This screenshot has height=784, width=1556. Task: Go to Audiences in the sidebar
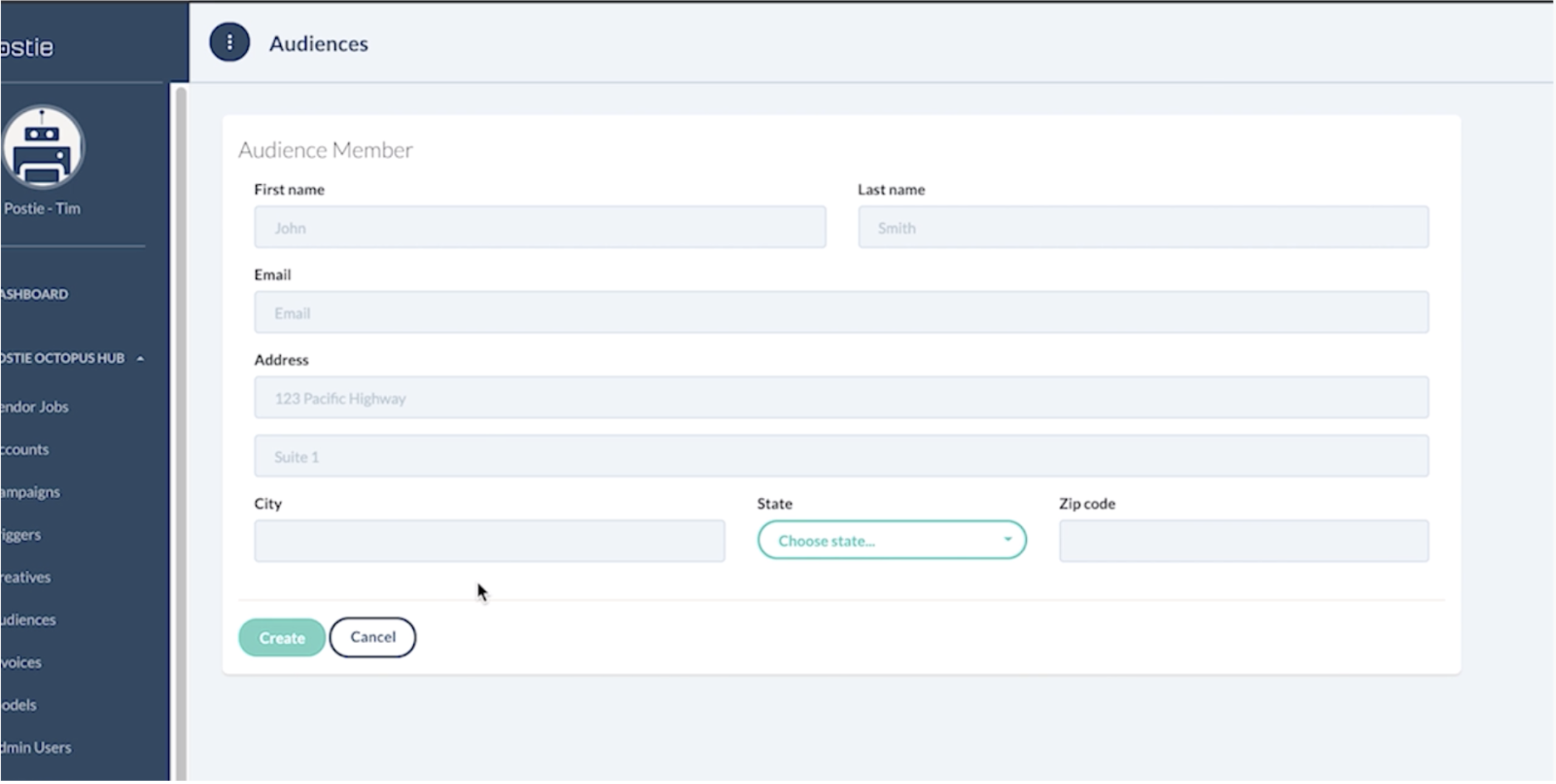pos(29,620)
